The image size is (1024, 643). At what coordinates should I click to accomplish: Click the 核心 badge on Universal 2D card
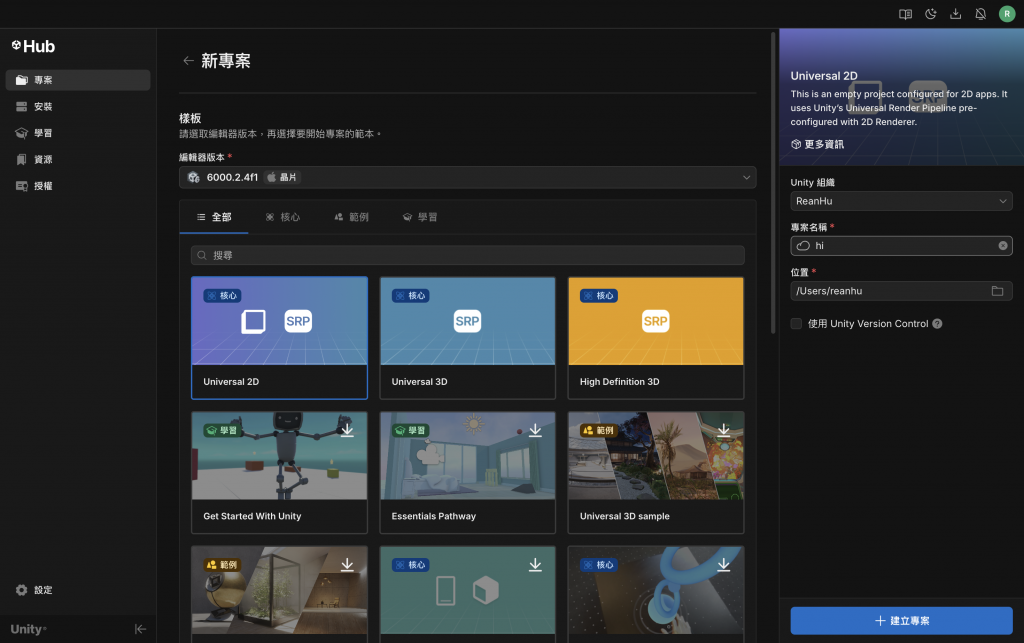[x=222, y=296]
